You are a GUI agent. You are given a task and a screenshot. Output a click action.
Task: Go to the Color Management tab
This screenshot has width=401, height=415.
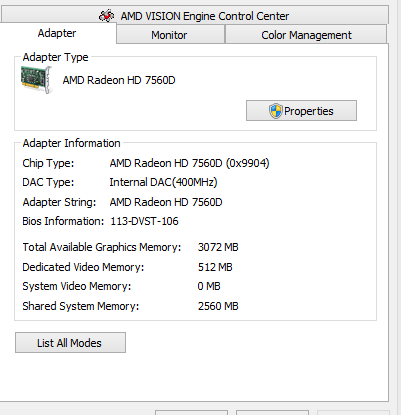[306, 35]
